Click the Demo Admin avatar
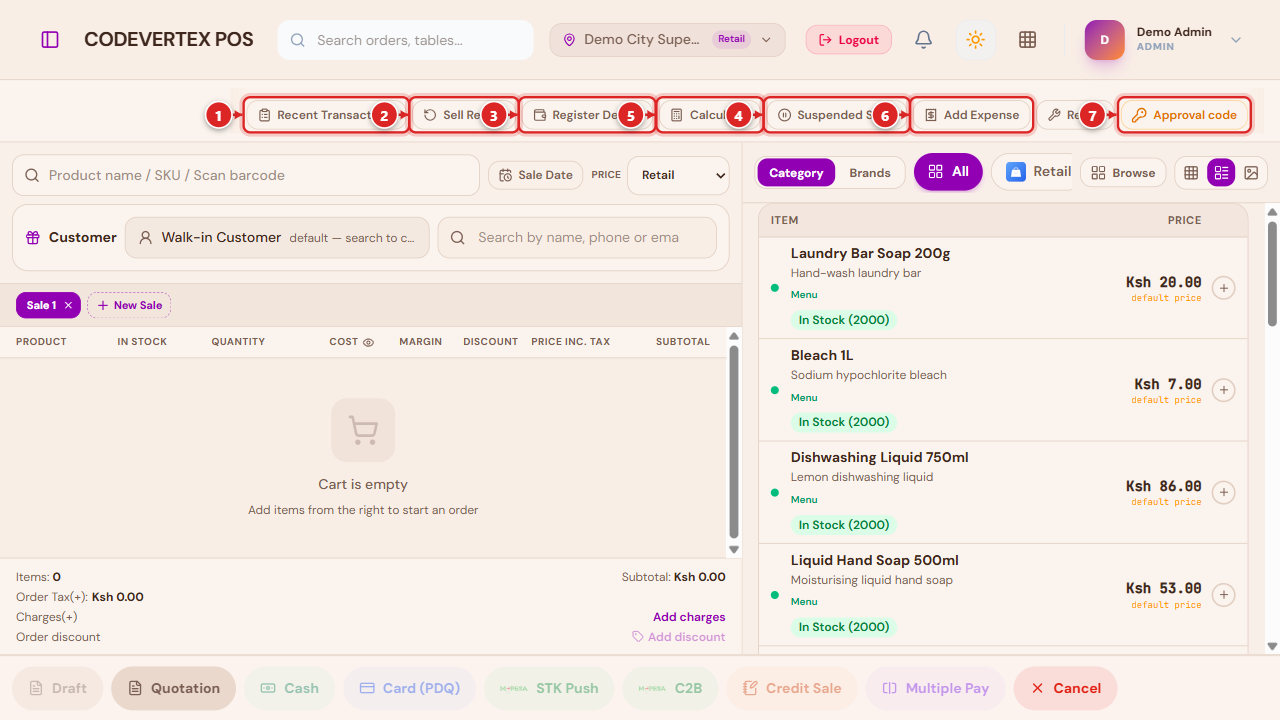Screen dimensions: 1280x720 (x=1105, y=40)
